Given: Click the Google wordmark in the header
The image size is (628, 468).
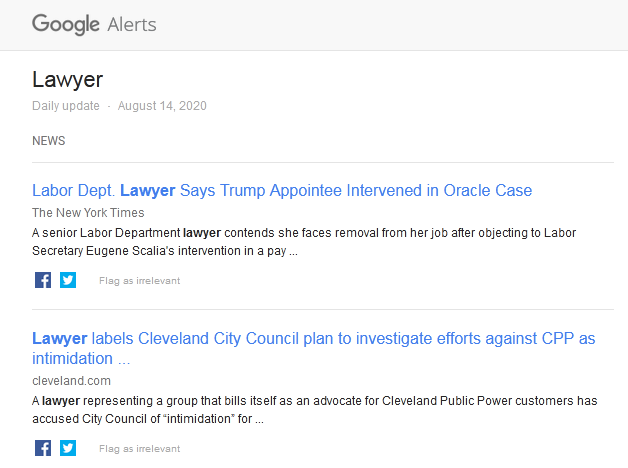Looking at the screenshot, I should 65,24.
